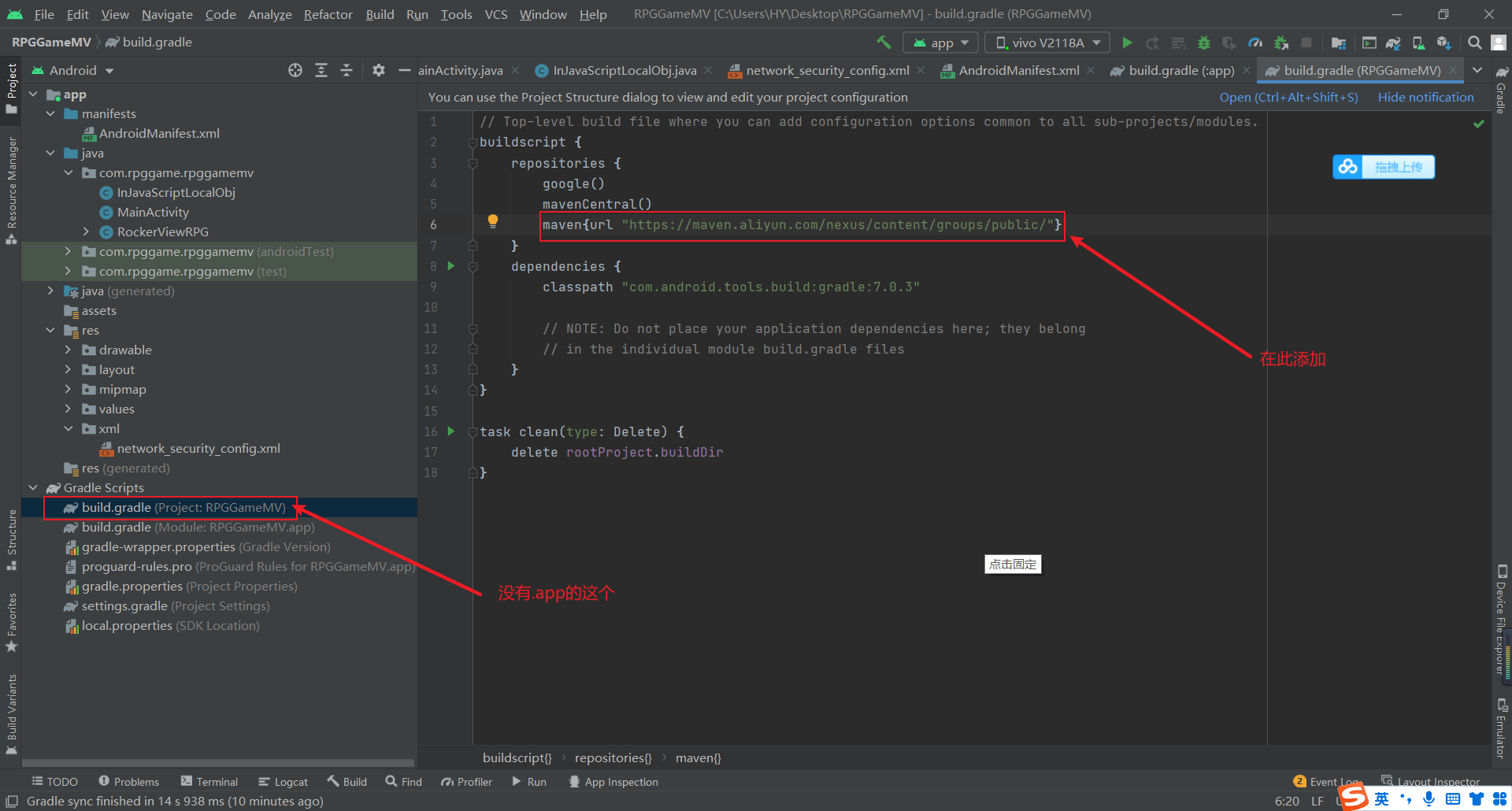Open the Profile app speedometer icon
Viewport: 1512px width, 811px height.
click(x=1255, y=43)
